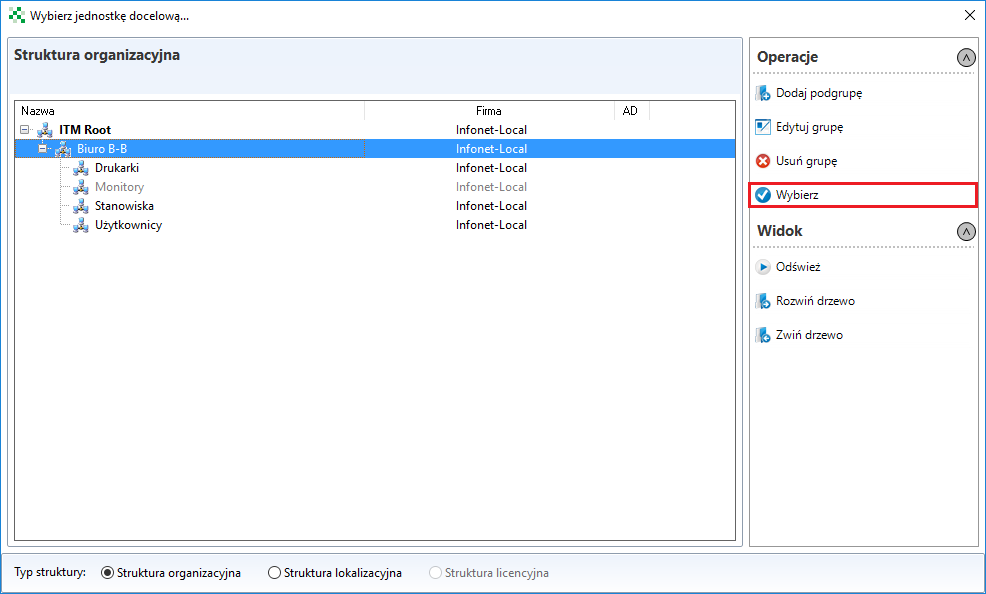Viewport: 986px width, 594px height.
Task: Click the Dodaj podgrupę icon
Action: click(763, 94)
